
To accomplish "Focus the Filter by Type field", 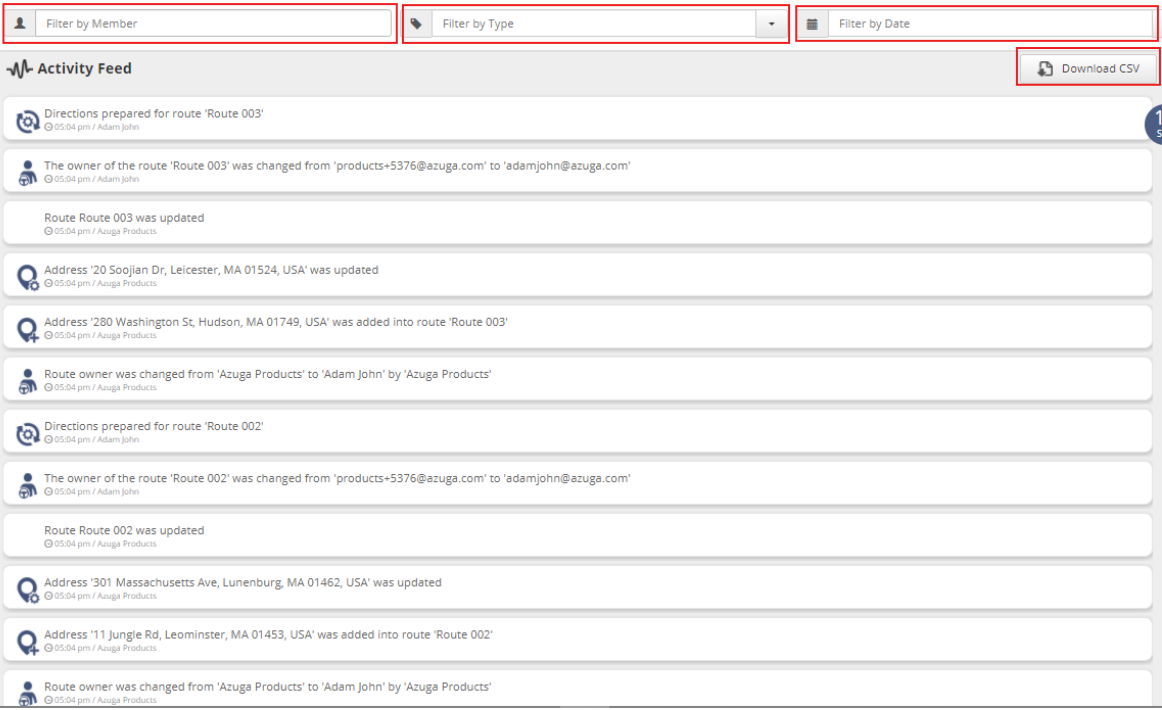I will coord(594,24).
